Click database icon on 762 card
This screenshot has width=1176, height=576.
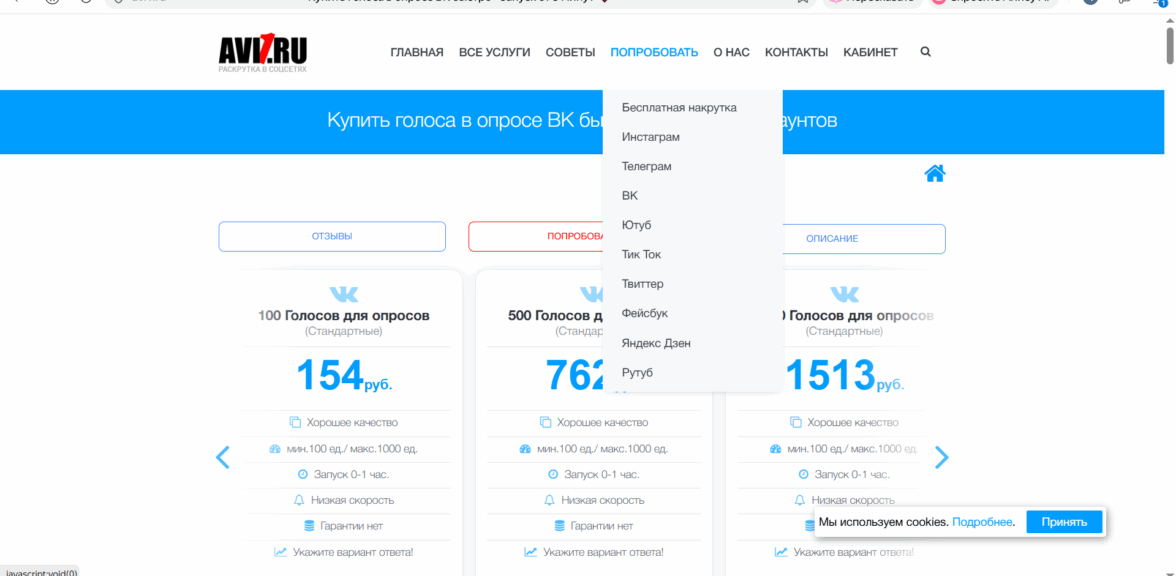(x=560, y=526)
